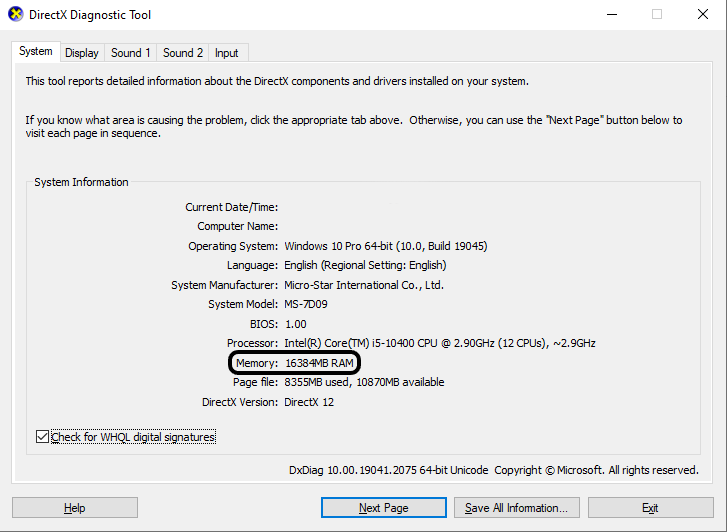This screenshot has height=532, width=727.
Task: Click the System Information group label
Action: [81, 182]
